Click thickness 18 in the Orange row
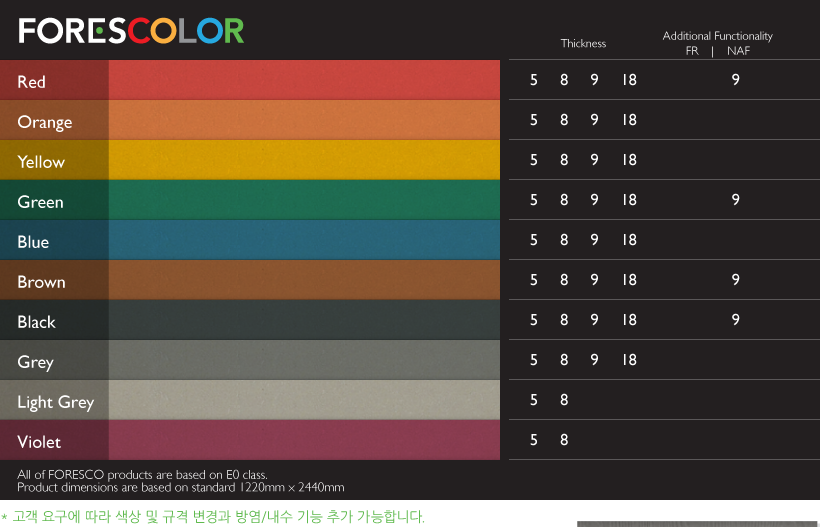This screenshot has width=821, height=527. [629, 120]
